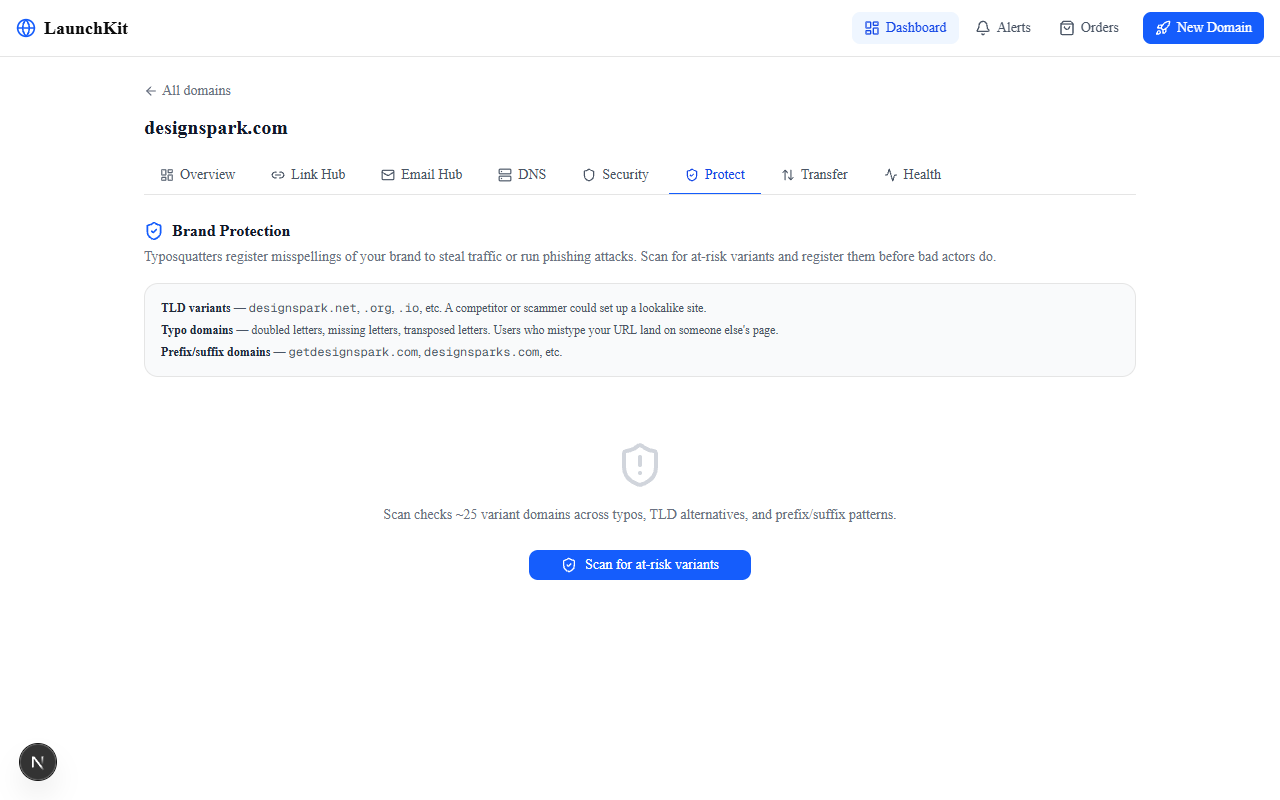
Task: Click the large shield alert icon
Action: [x=640, y=465]
